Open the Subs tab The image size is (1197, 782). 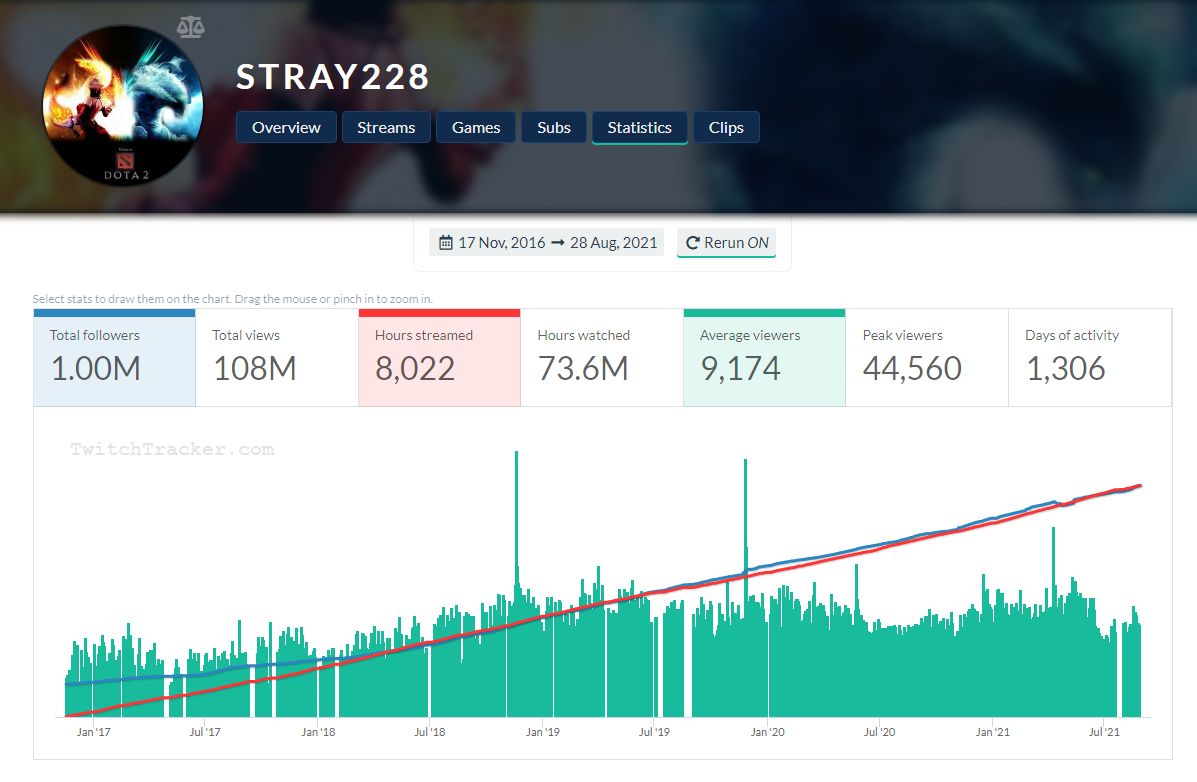pyautogui.click(x=553, y=128)
